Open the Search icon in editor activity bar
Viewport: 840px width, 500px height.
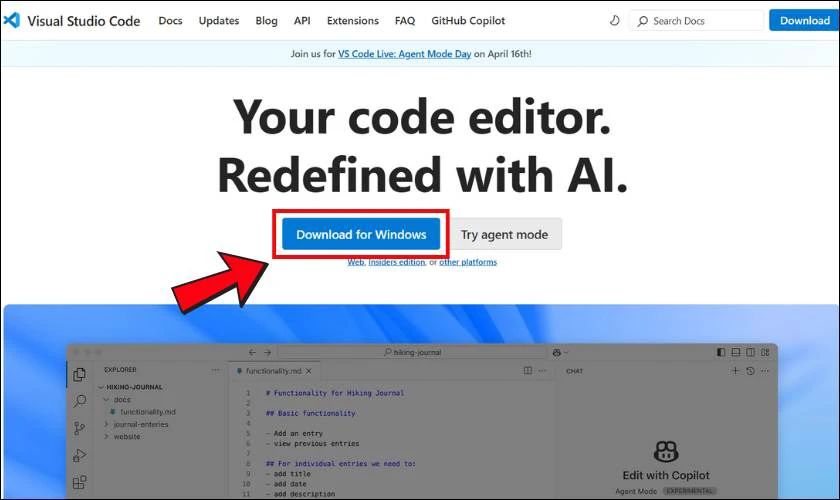(x=80, y=401)
